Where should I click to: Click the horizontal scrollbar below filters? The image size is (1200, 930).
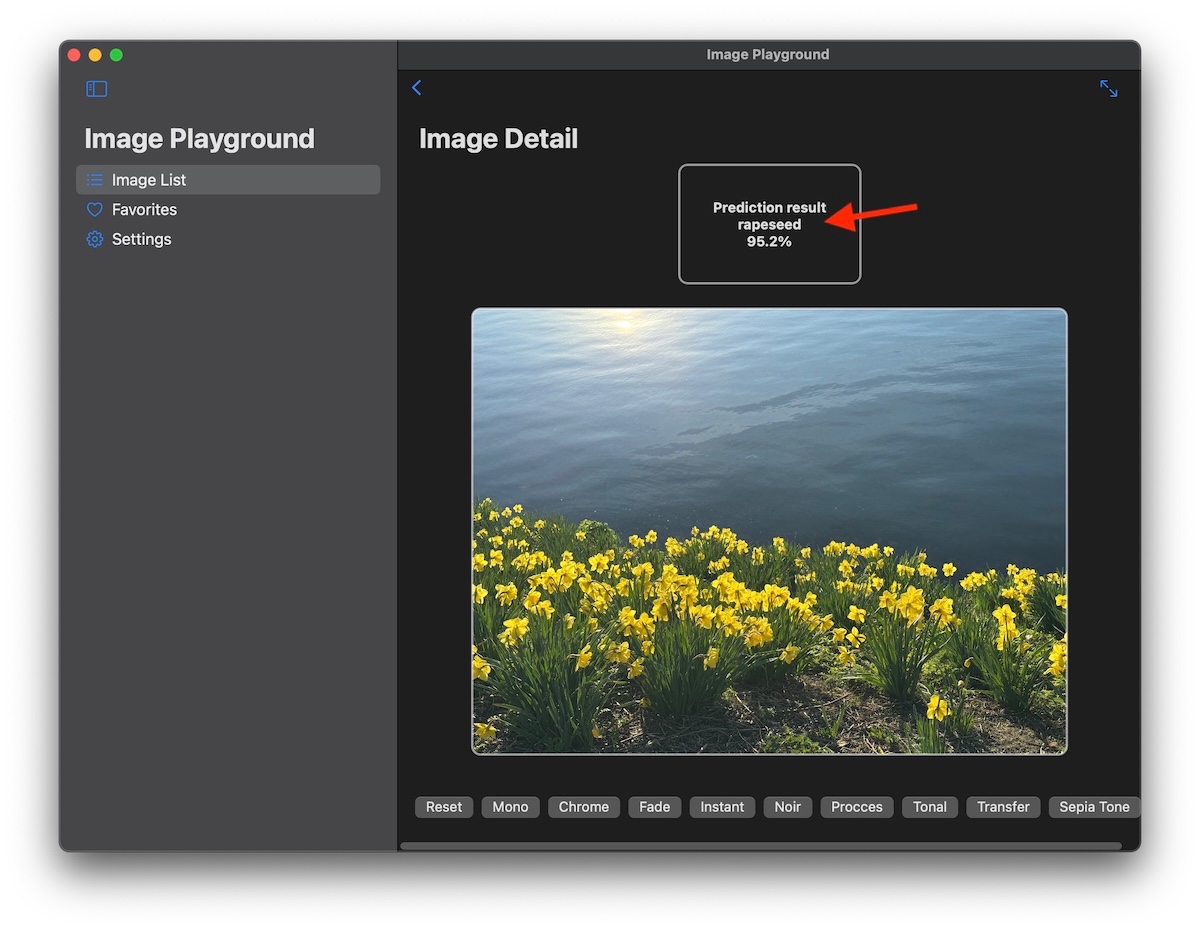pos(760,846)
